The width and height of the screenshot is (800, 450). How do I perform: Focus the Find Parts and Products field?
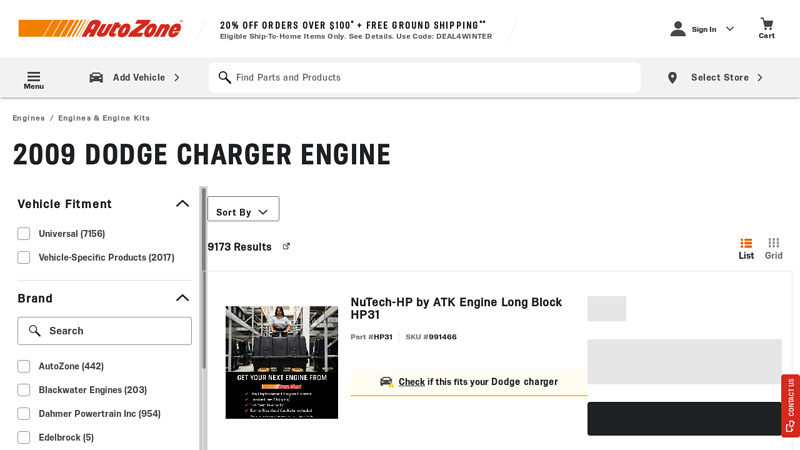(424, 78)
